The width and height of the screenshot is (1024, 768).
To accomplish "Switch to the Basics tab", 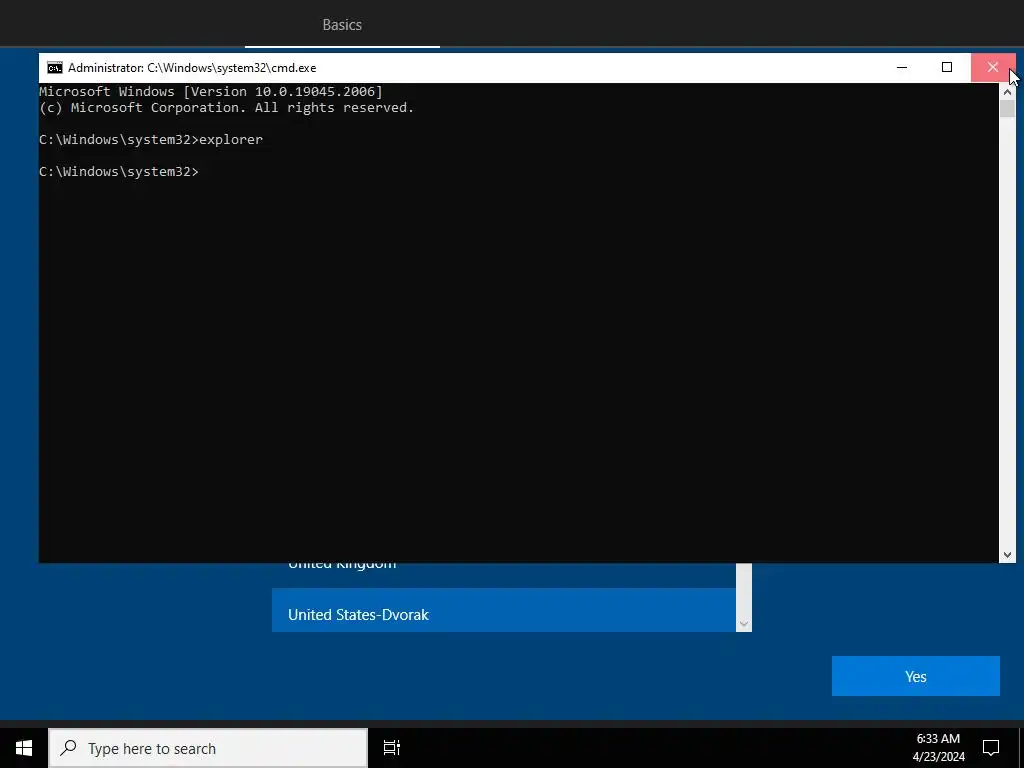I will click(342, 25).
